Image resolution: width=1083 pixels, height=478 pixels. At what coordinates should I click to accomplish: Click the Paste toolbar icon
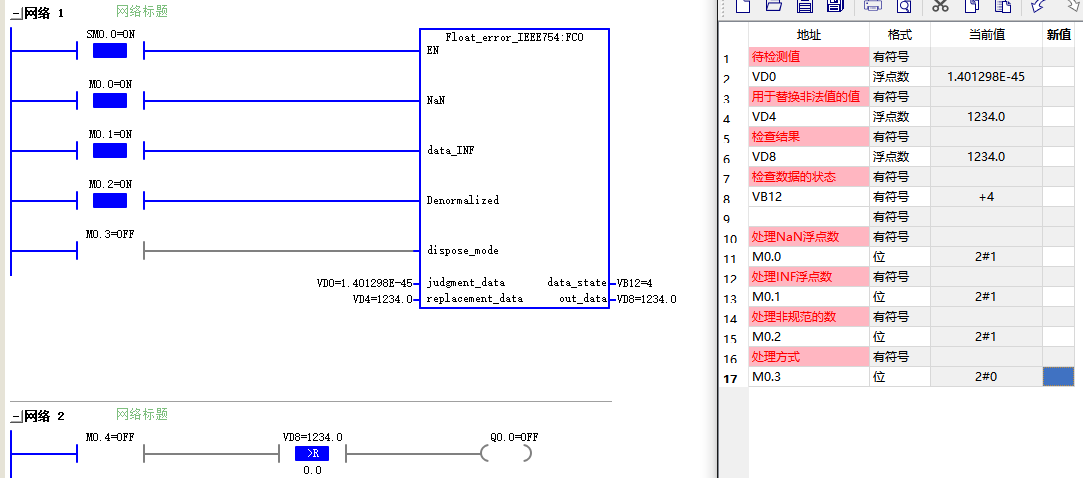click(1002, 6)
